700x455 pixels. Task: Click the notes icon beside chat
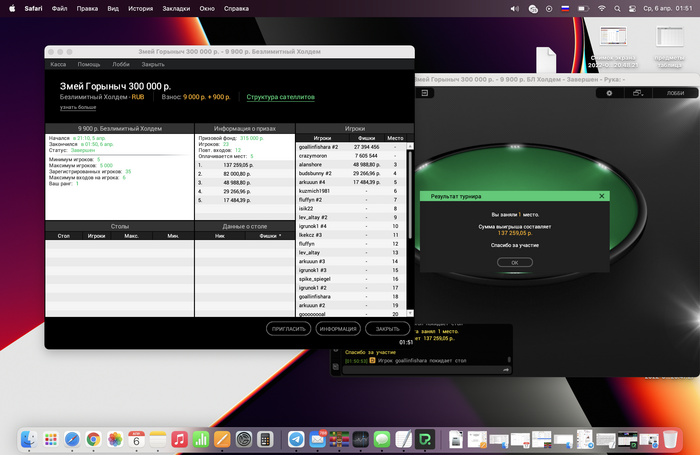(x=336, y=367)
